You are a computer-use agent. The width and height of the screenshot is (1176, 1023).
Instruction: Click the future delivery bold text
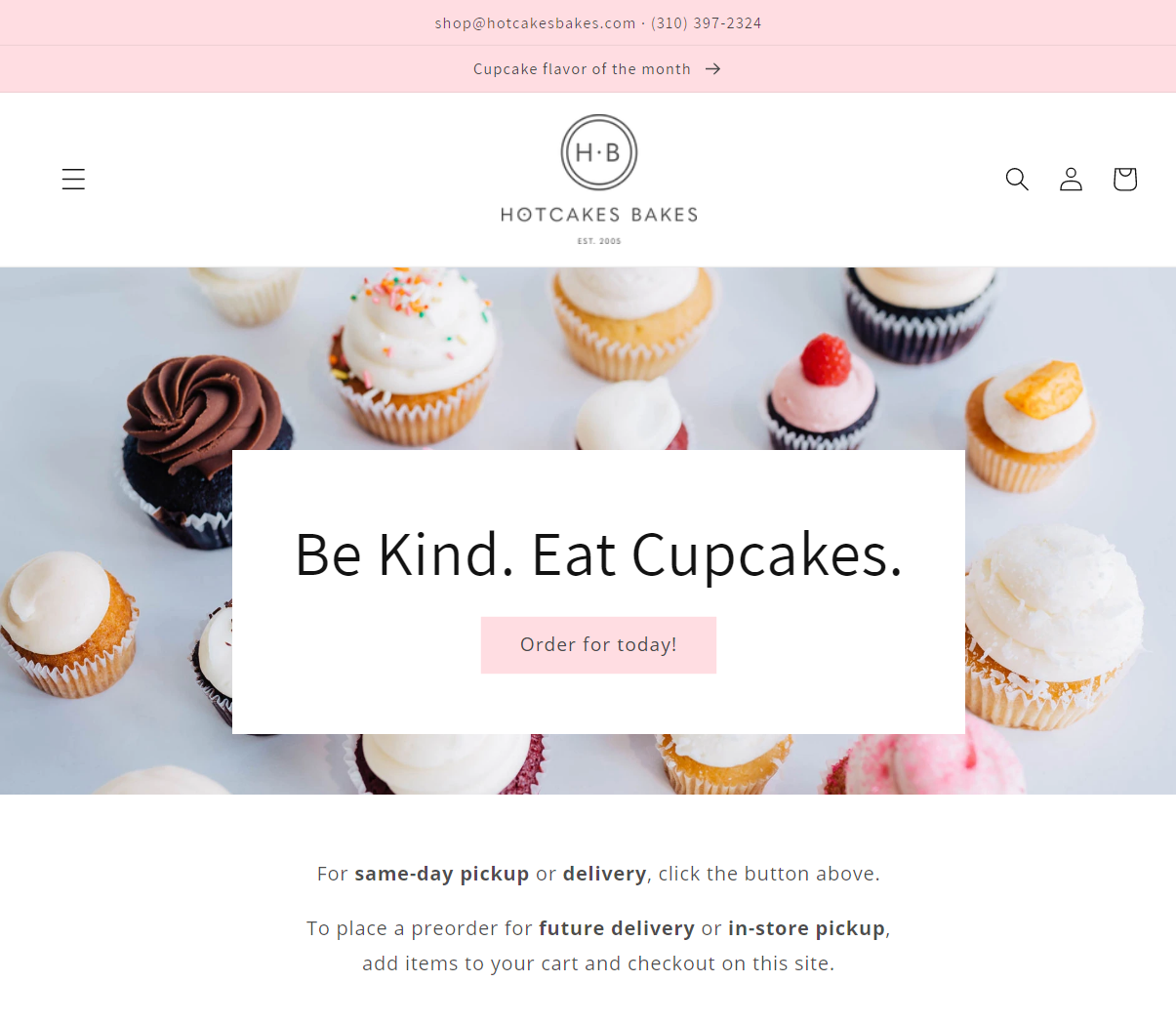coord(617,928)
